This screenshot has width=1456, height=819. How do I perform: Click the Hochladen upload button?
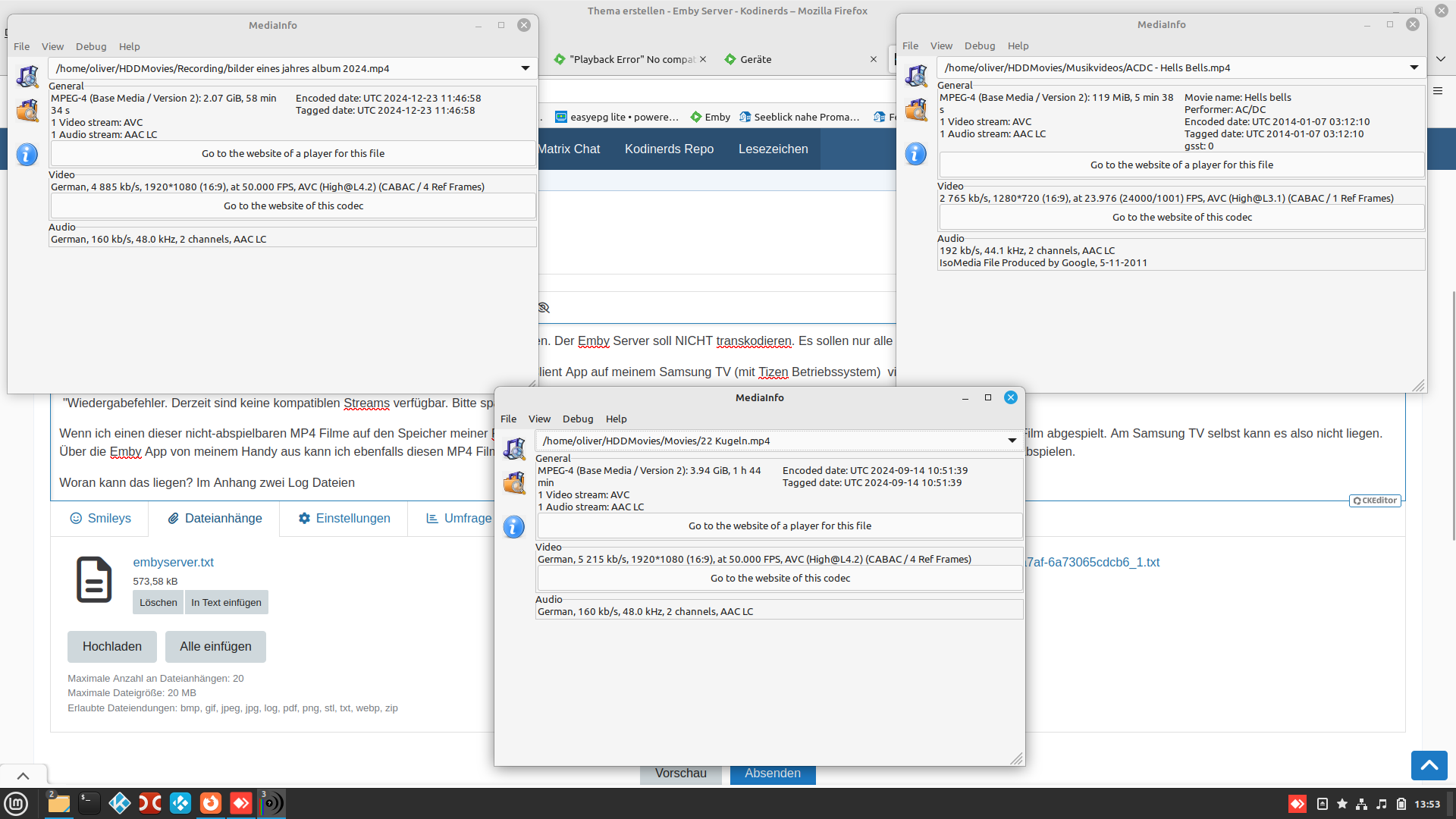pos(112,647)
